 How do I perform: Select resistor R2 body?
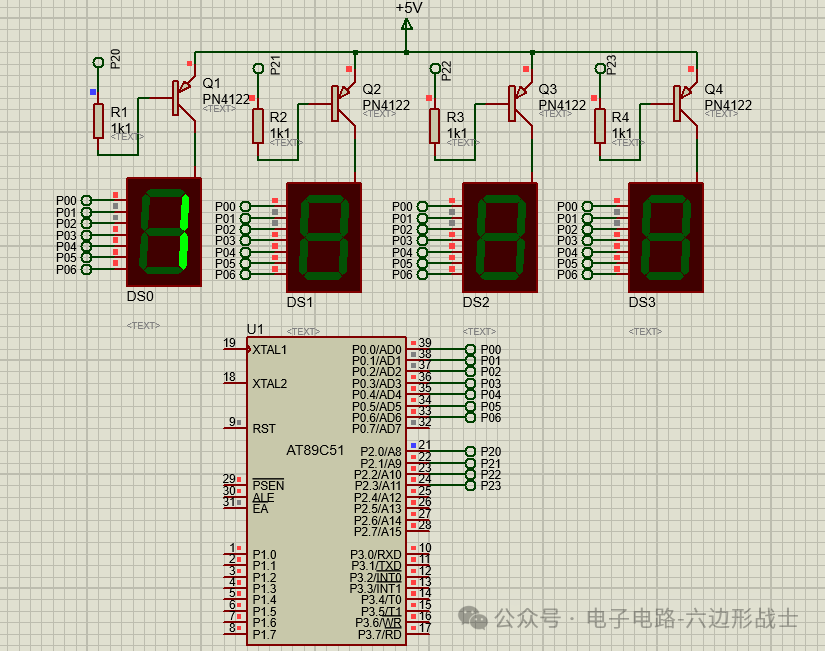258,126
